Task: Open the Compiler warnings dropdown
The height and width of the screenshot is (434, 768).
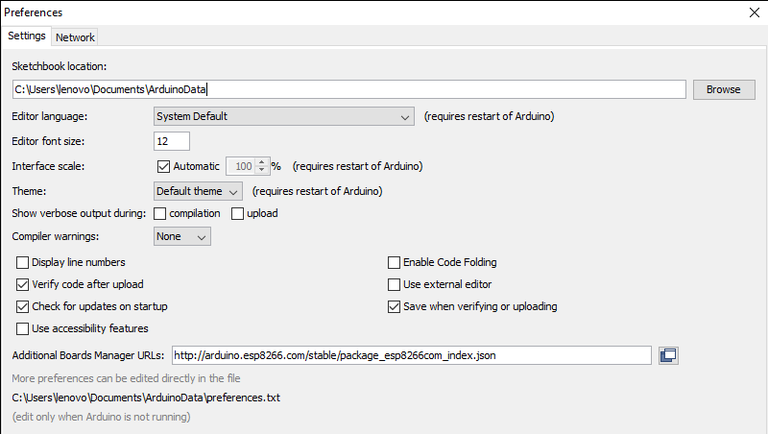Action: tap(182, 237)
